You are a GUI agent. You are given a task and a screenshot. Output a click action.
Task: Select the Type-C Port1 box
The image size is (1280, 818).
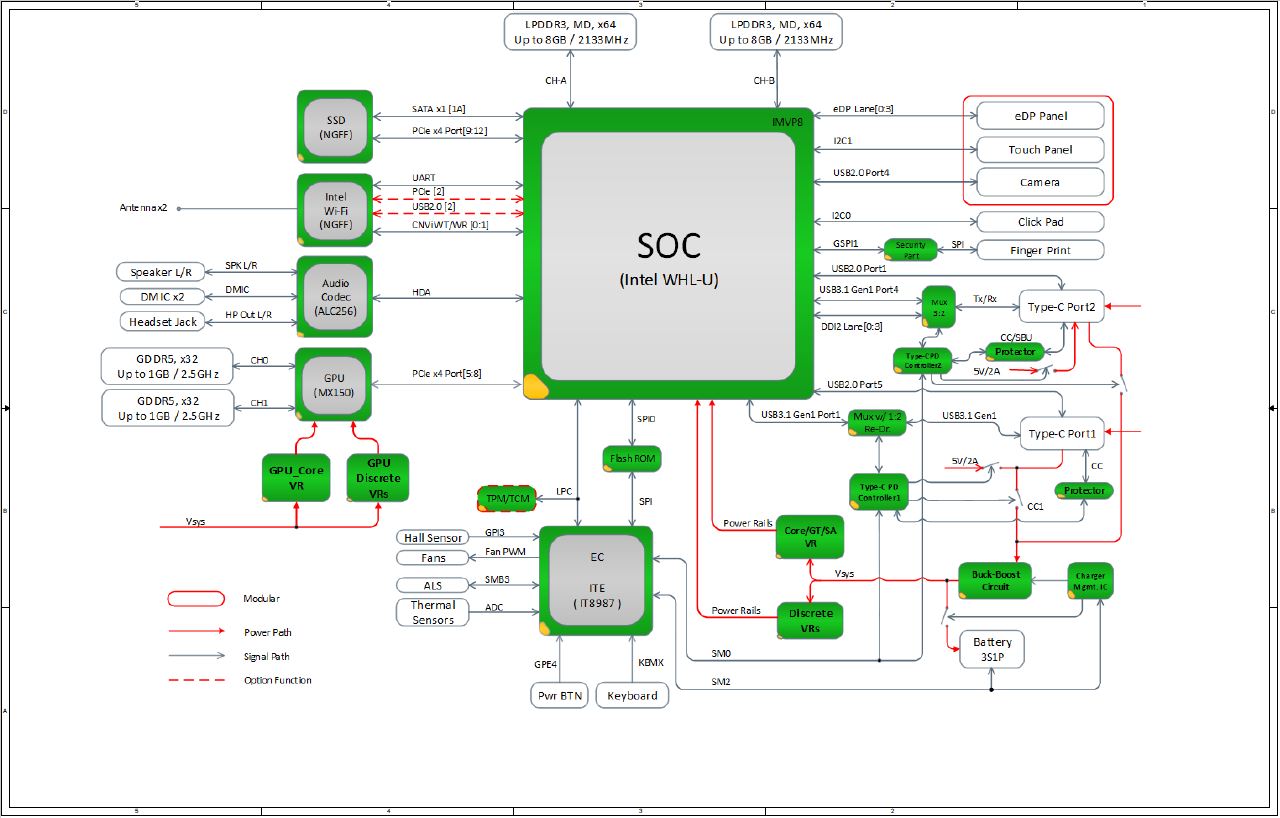[1061, 434]
